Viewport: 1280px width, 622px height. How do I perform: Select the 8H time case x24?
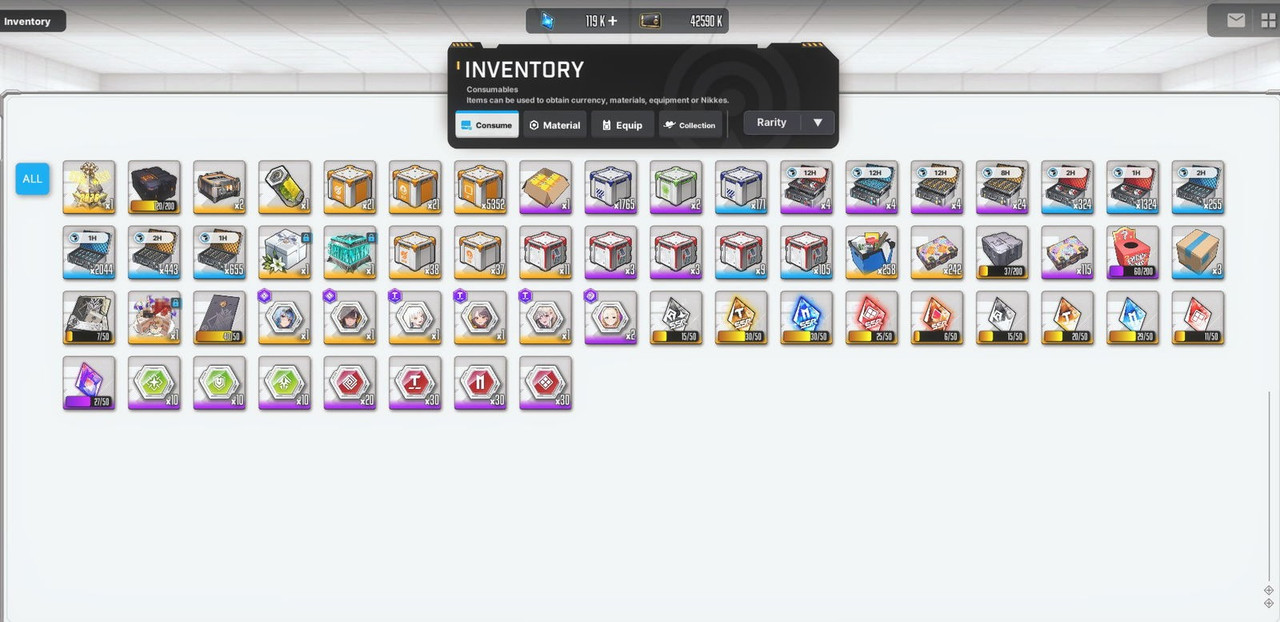1002,187
